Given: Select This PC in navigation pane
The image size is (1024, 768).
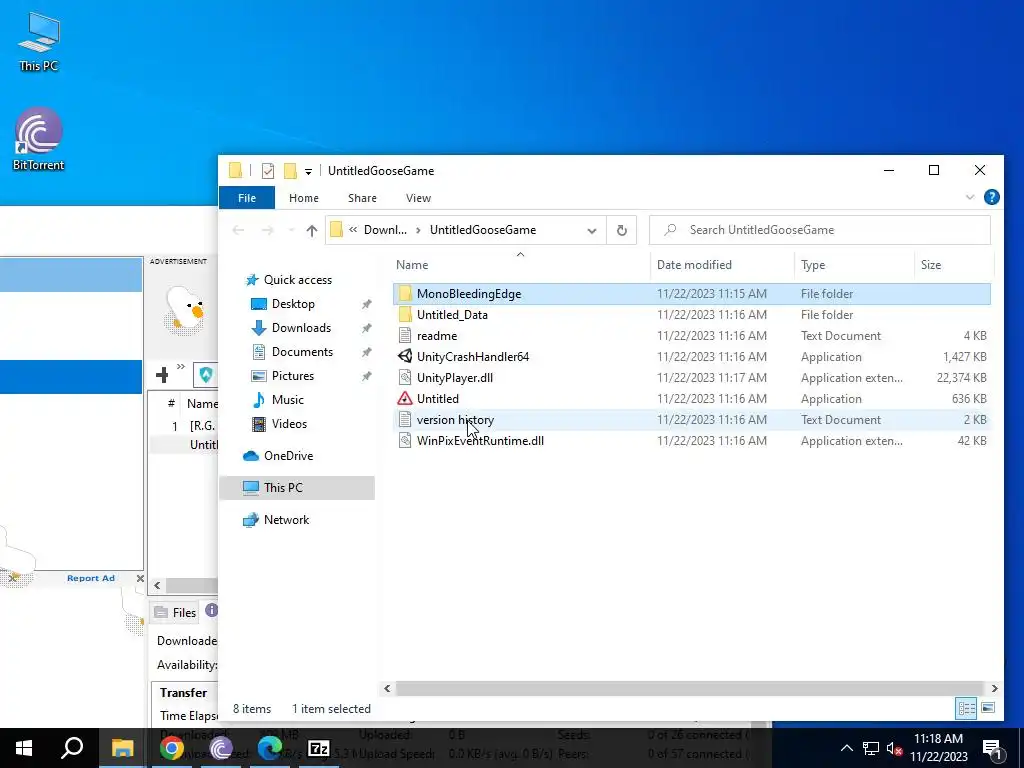Looking at the screenshot, I should tap(297, 488).
